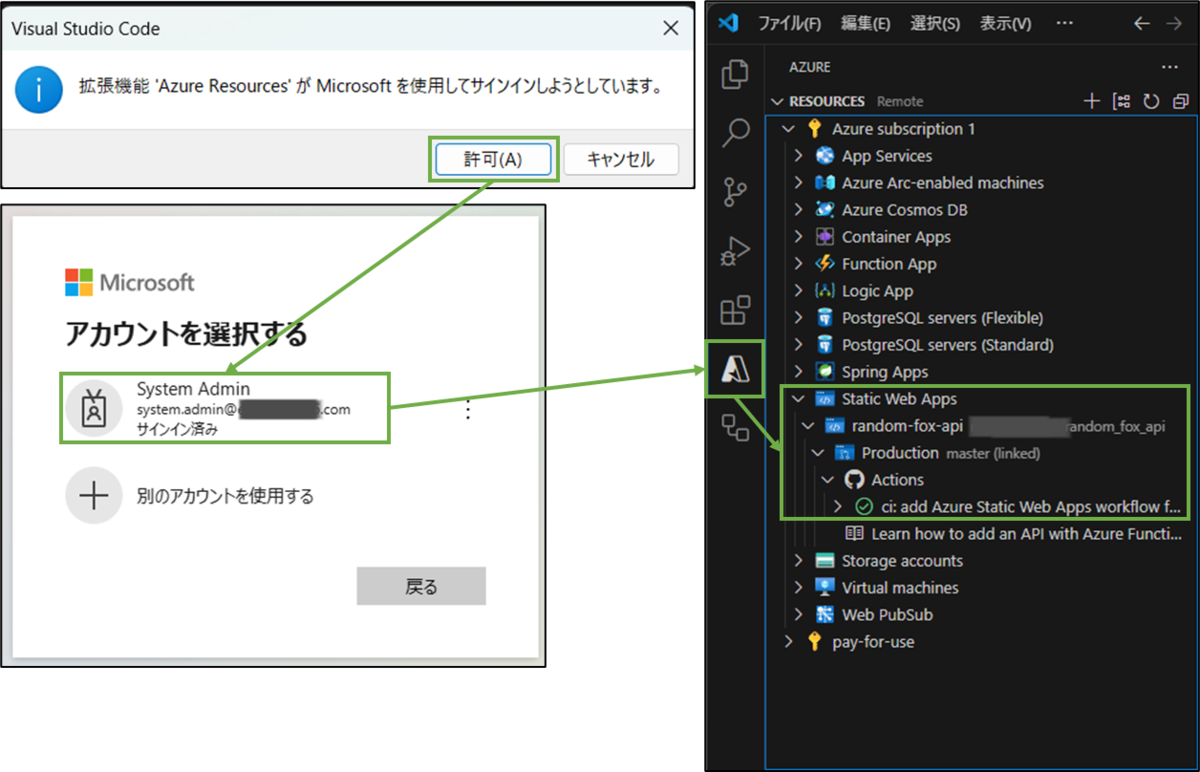Expand the pay-for-use subscription
This screenshot has height=772, width=1200.
click(x=788, y=642)
